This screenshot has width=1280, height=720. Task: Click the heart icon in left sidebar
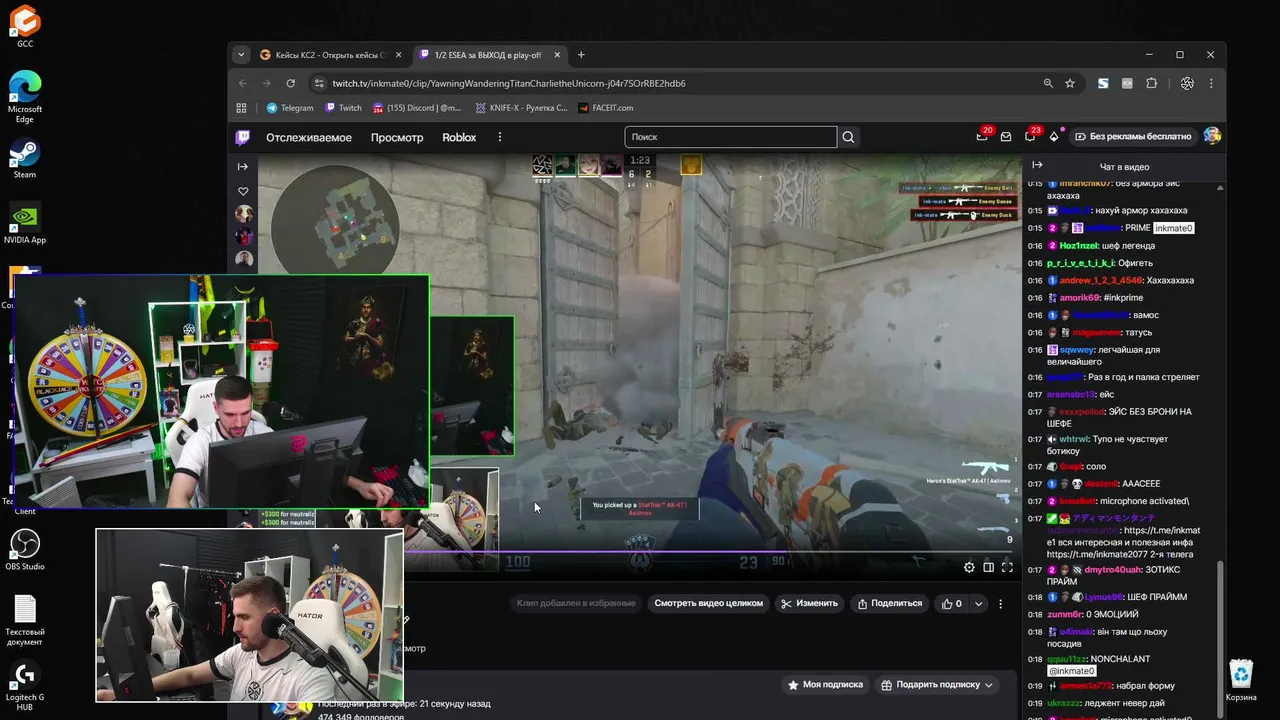click(x=242, y=191)
